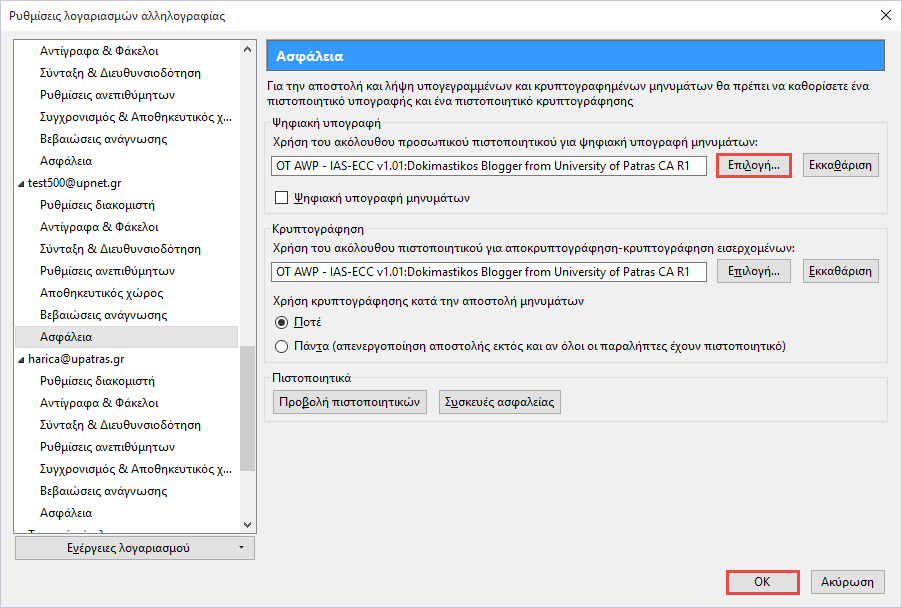Image resolution: width=902 pixels, height=608 pixels.
Task: Select the Πάντα encryption radio option
Action: pos(281,346)
